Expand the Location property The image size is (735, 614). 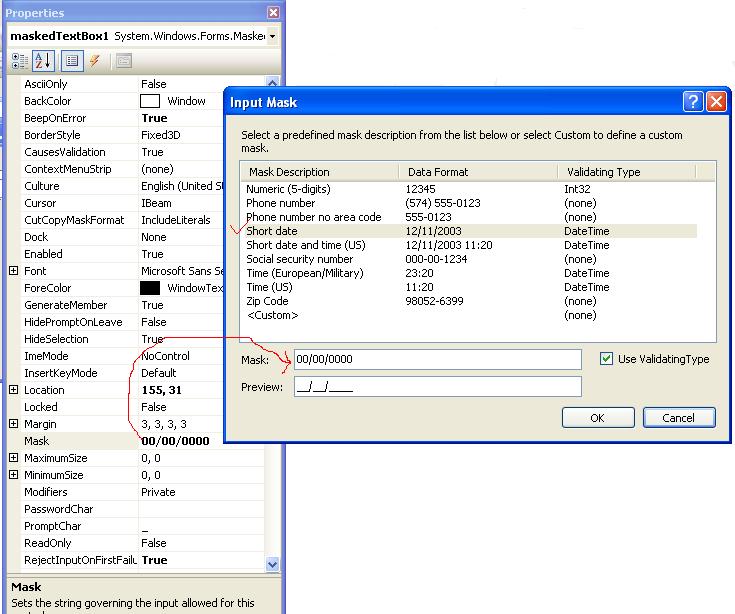pyautogui.click(x=14, y=390)
